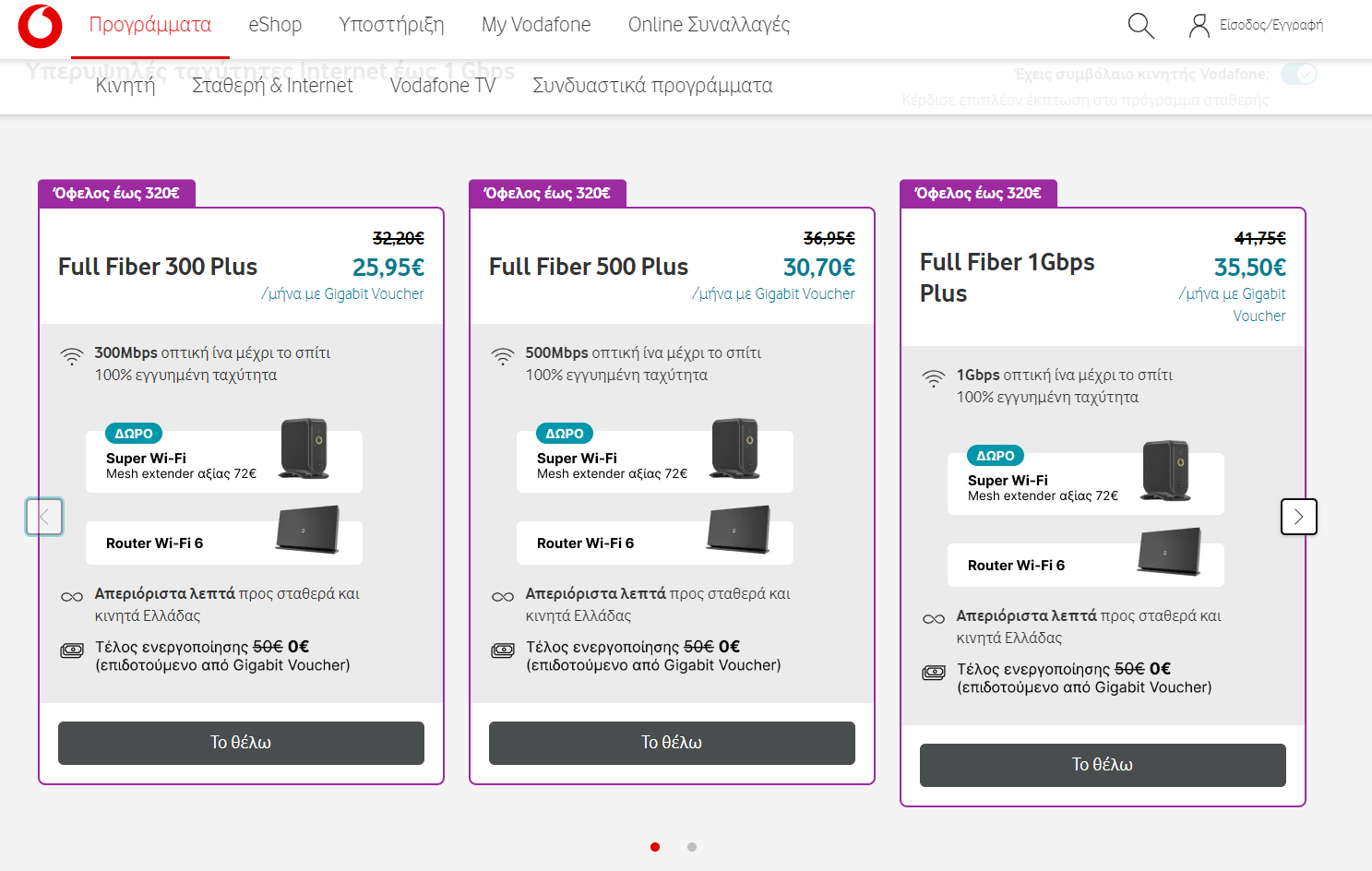Image resolution: width=1372 pixels, height=871 pixels.
Task: Click money icon in Full Fiber 300 Plus card
Action: click(72, 650)
